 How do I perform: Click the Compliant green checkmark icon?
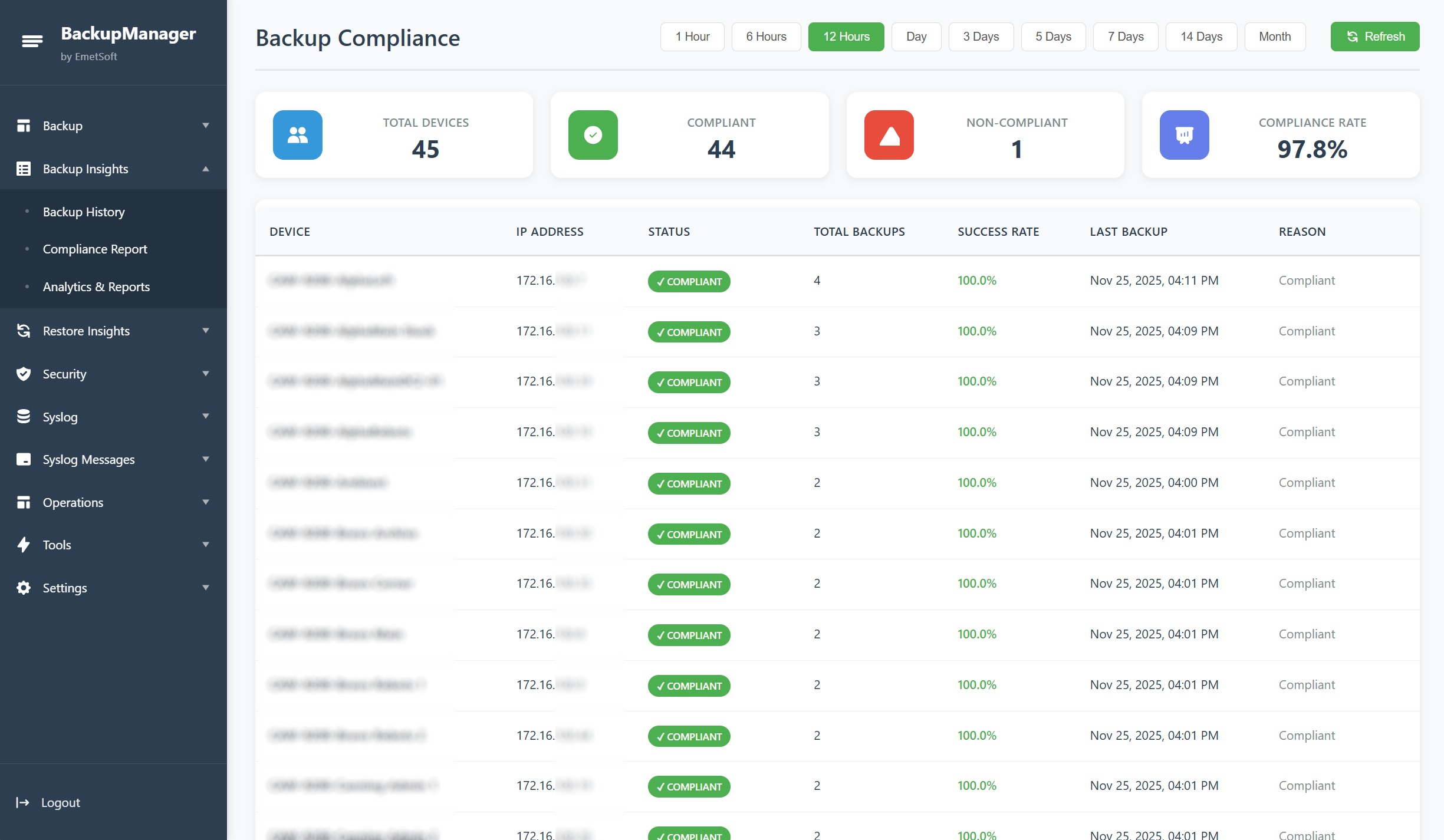pos(593,135)
